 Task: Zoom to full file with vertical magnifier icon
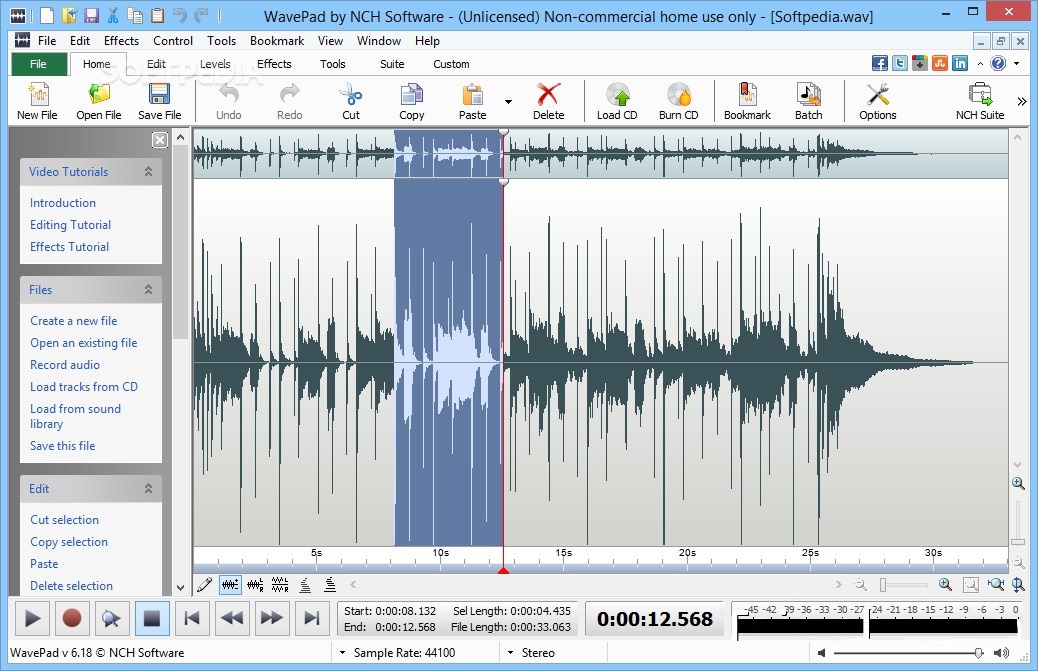click(1016, 585)
